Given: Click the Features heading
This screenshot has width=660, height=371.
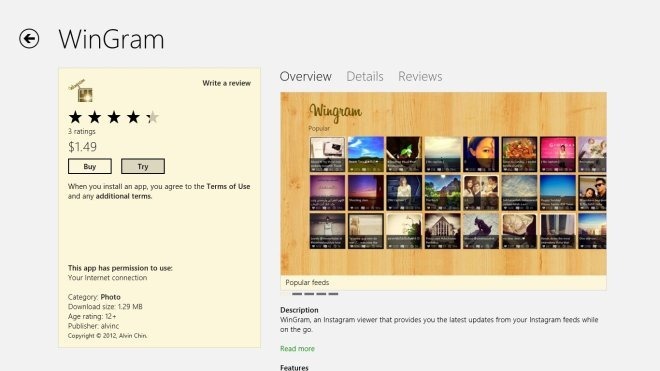Looking at the screenshot, I should [294, 368].
